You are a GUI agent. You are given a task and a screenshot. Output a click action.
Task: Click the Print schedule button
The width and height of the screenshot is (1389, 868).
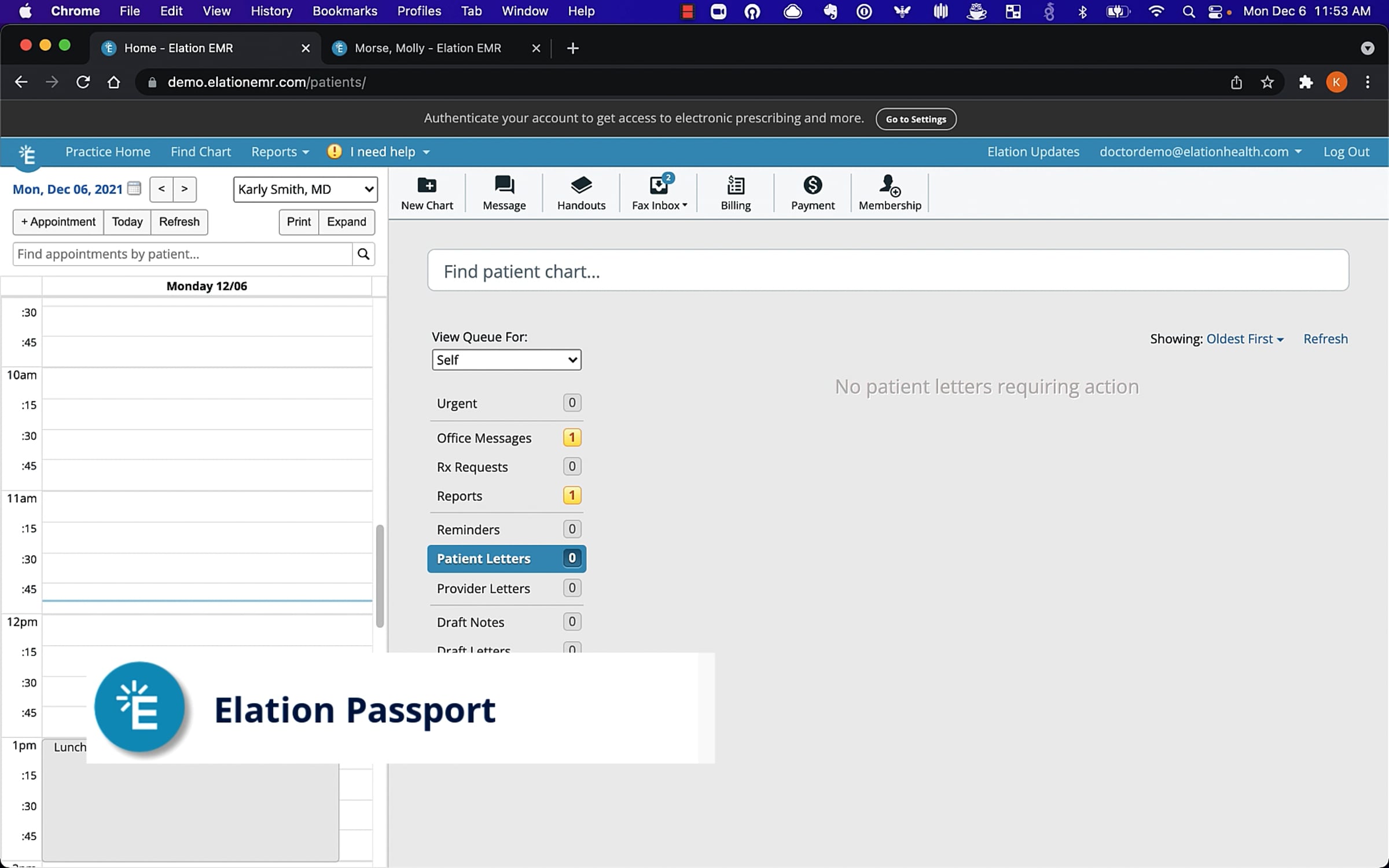299,222
